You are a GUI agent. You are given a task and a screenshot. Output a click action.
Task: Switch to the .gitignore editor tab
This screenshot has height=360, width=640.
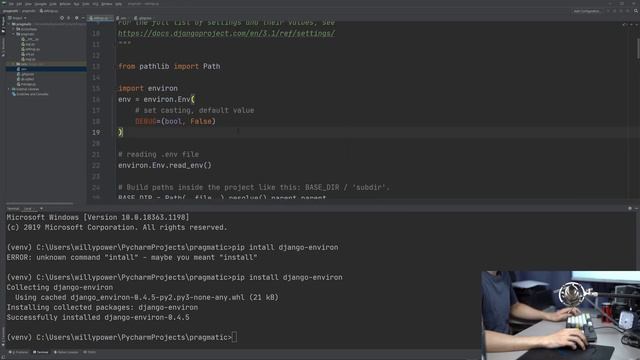(x=143, y=18)
